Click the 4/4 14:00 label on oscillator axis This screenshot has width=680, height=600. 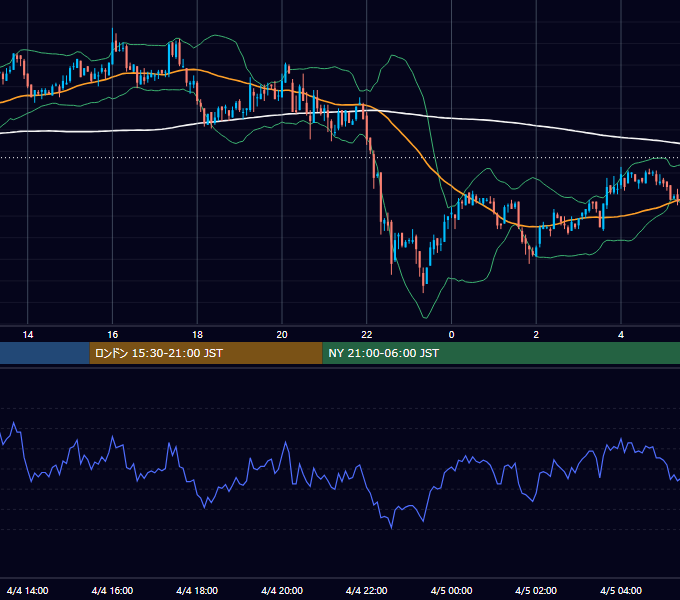click(28, 590)
